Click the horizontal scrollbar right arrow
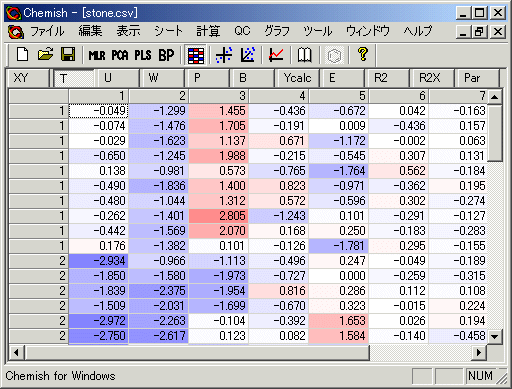Screen dimensions: 512x389 (479, 352)
